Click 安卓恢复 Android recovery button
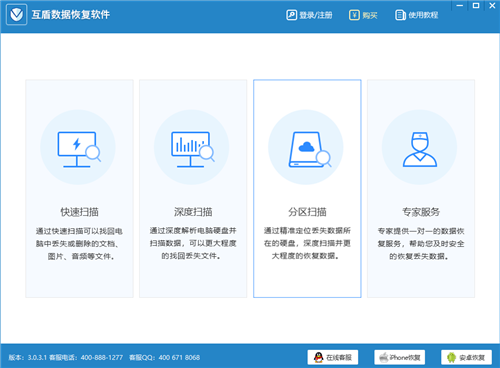This screenshot has width=500, height=368. (x=466, y=357)
